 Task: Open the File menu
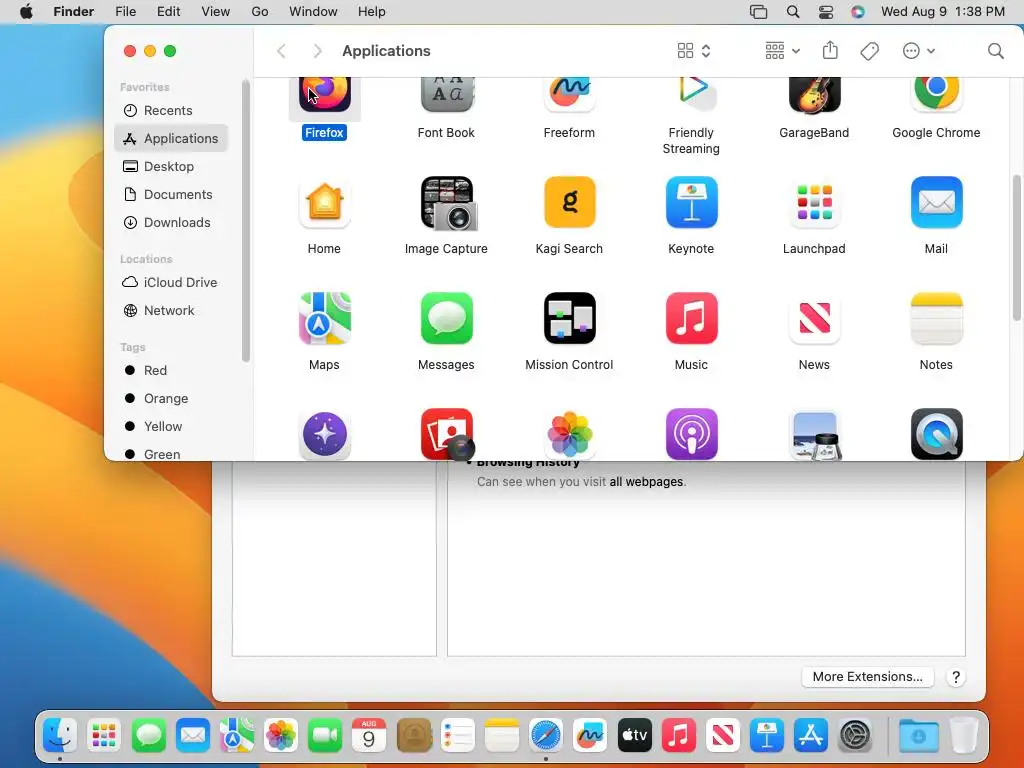[125, 12]
